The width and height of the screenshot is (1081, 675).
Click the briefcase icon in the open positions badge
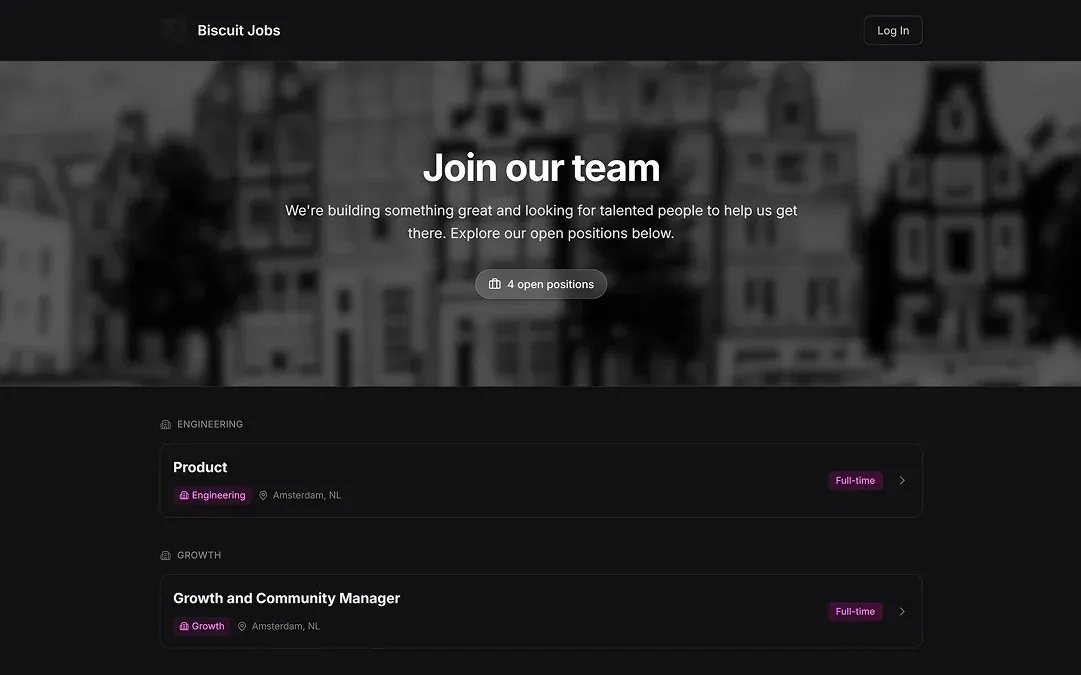494,283
